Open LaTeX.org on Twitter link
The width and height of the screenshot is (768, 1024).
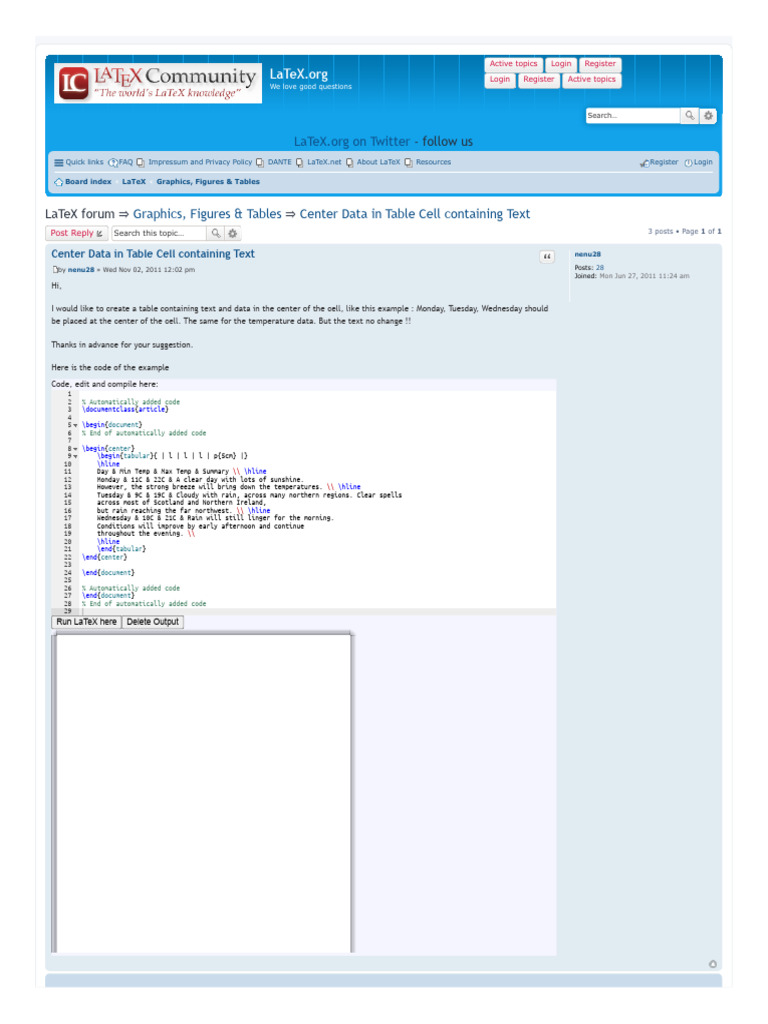click(351, 142)
